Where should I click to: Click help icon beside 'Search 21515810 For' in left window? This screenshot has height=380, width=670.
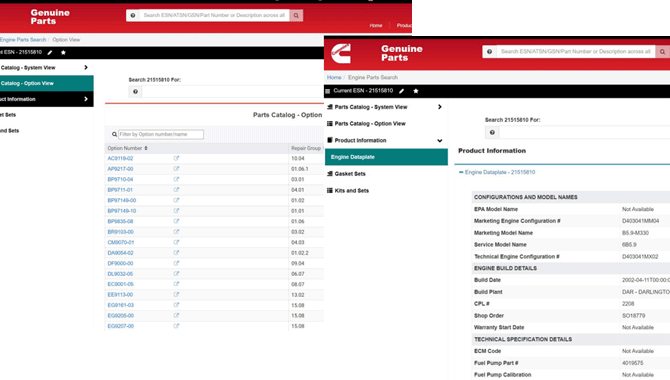coord(135,91)
